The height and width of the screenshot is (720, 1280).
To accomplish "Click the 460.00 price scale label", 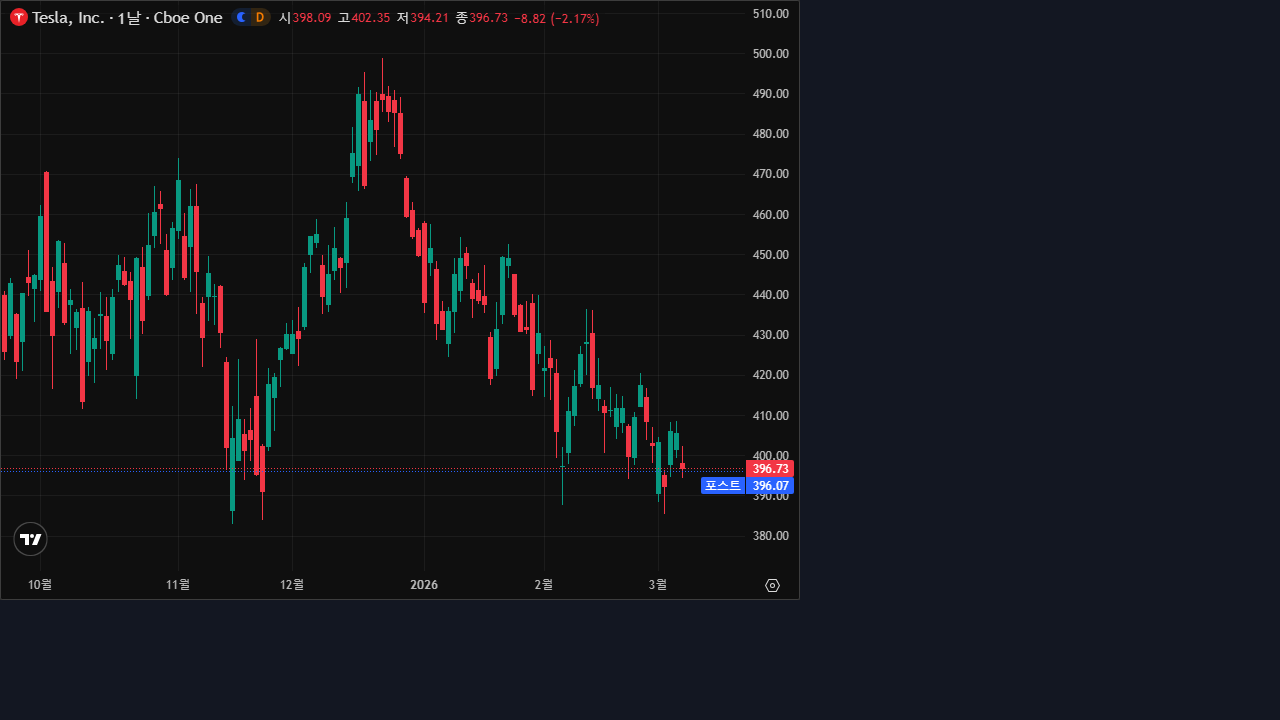I will click(771, 215).
